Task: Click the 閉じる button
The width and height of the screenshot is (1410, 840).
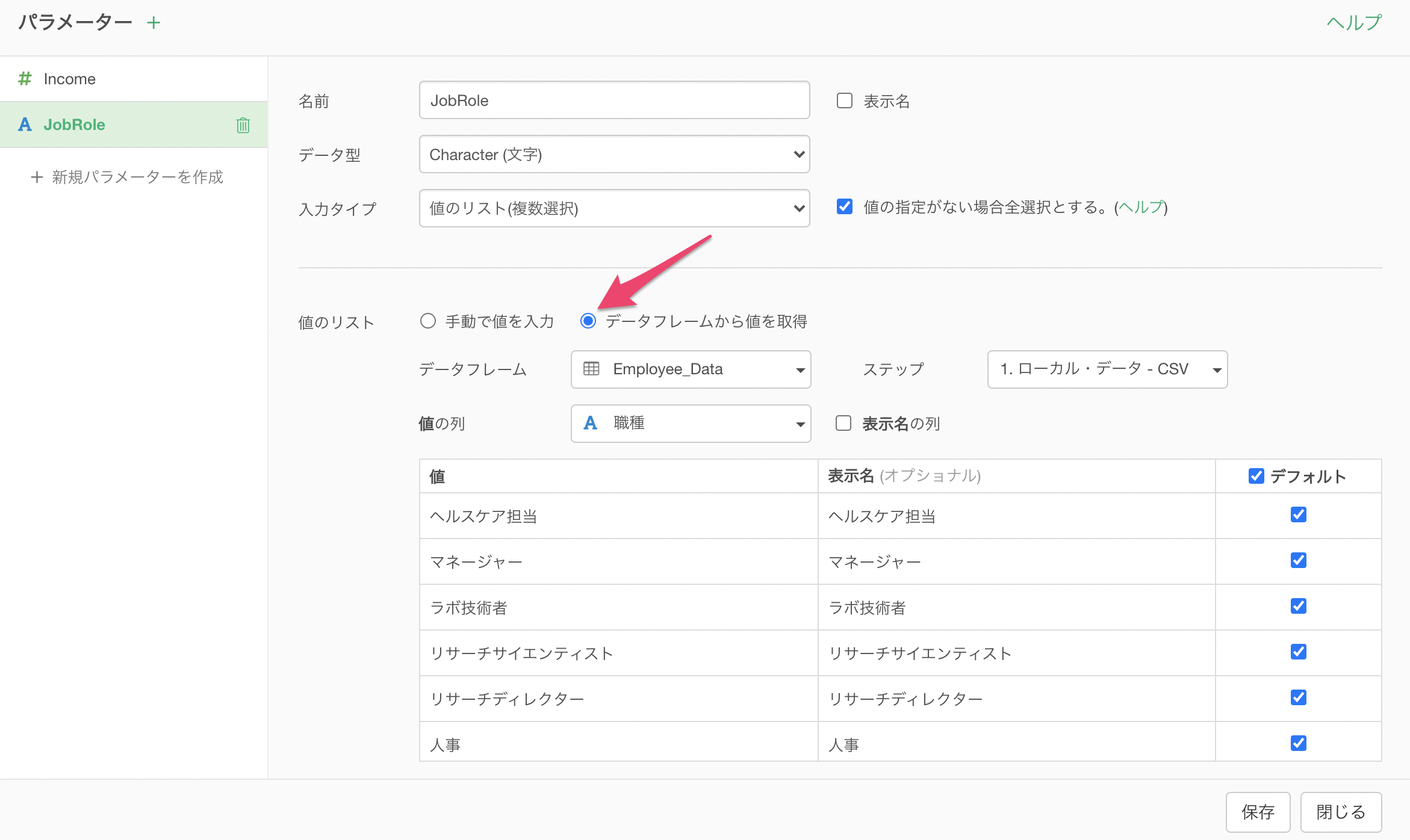Action: (1341, 812)
